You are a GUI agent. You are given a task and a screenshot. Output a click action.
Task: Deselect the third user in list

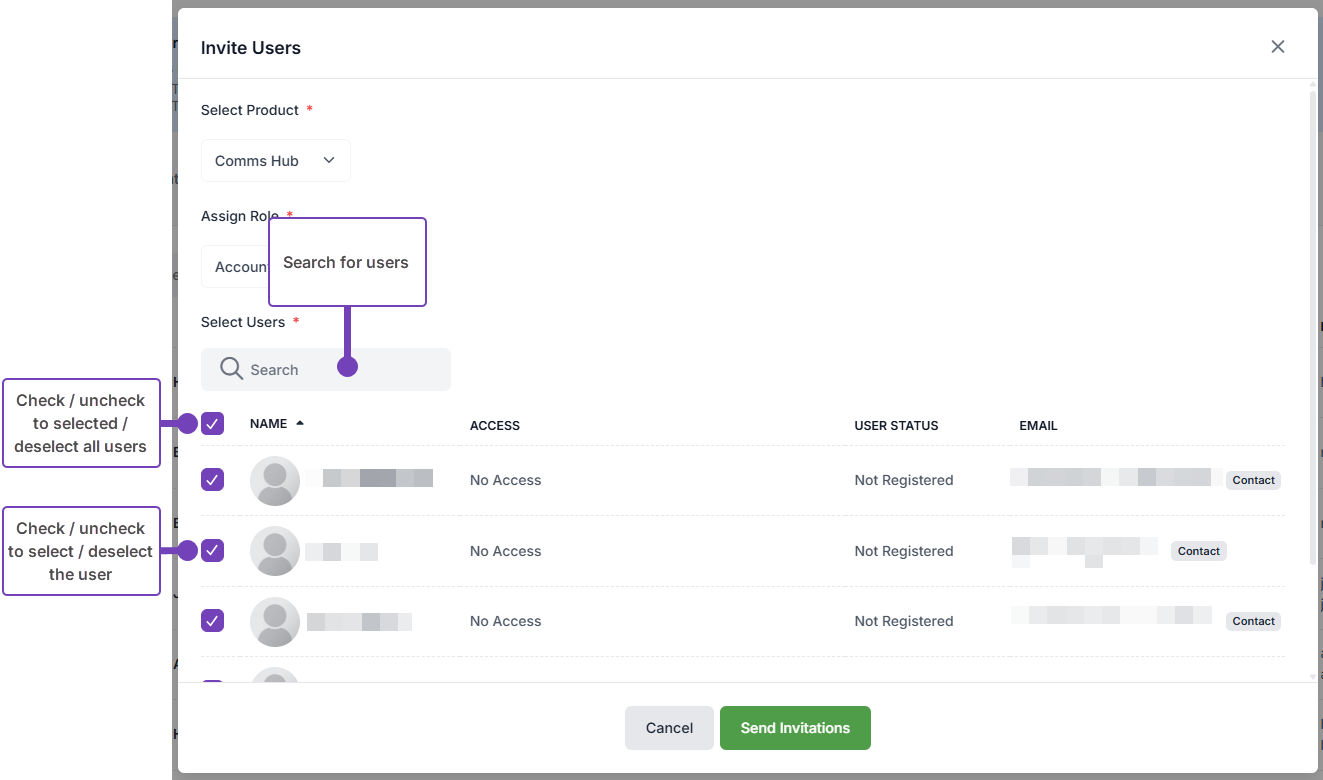213,621
